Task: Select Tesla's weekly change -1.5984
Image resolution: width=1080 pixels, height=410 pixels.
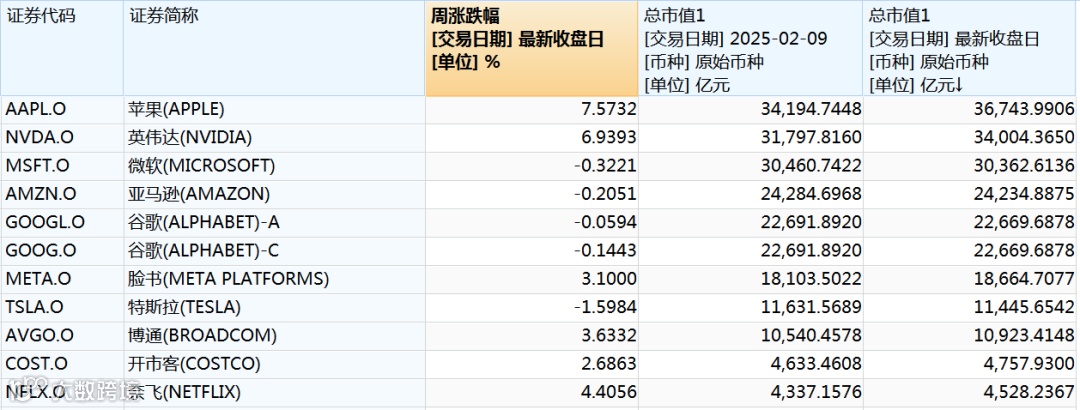Action: click(532, 307)
